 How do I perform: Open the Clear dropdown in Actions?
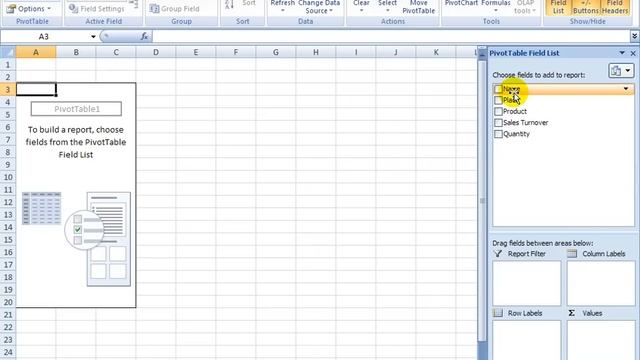(361, 7)
